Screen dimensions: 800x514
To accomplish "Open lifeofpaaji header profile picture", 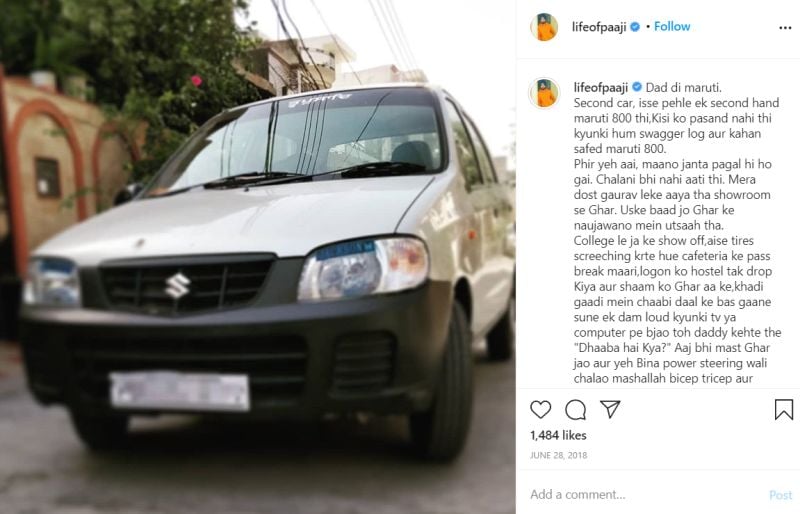I will point(544,27).
